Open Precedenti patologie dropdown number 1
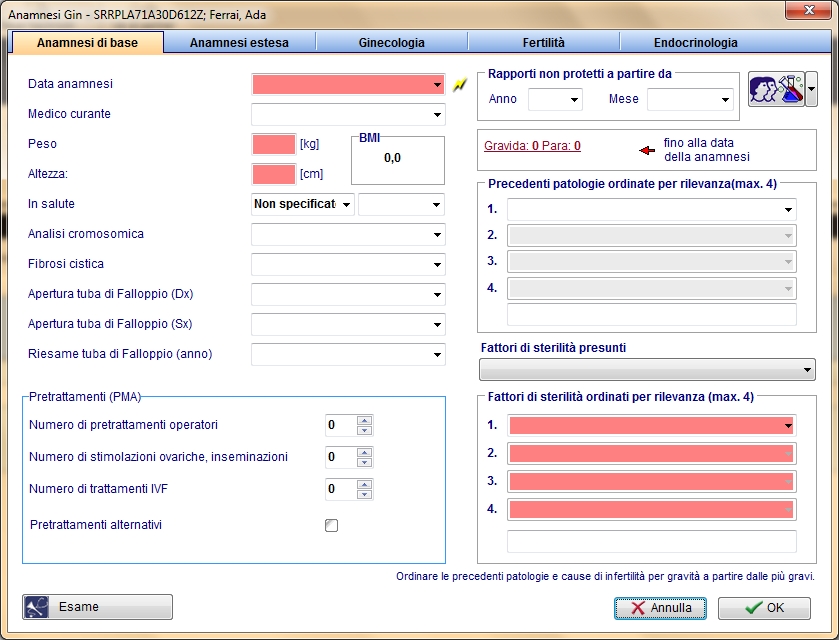Screen dimensions: 839x640 (x=788, y=209)
